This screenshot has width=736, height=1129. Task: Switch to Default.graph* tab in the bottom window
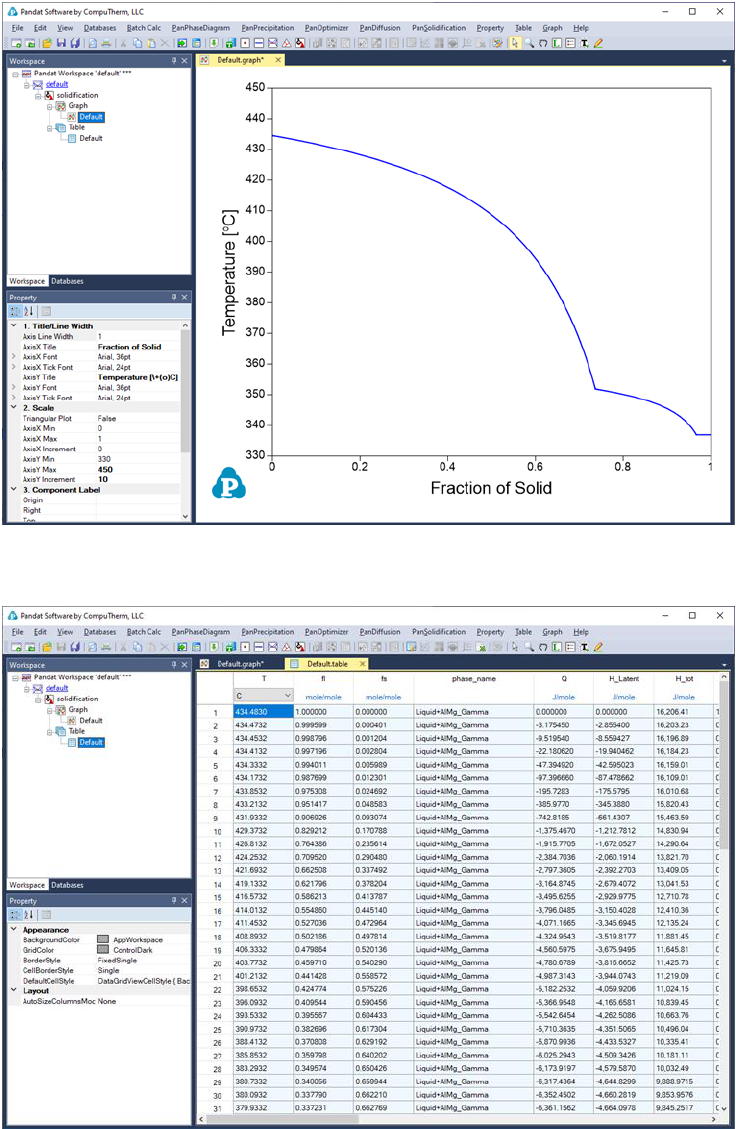coord(241,664)
